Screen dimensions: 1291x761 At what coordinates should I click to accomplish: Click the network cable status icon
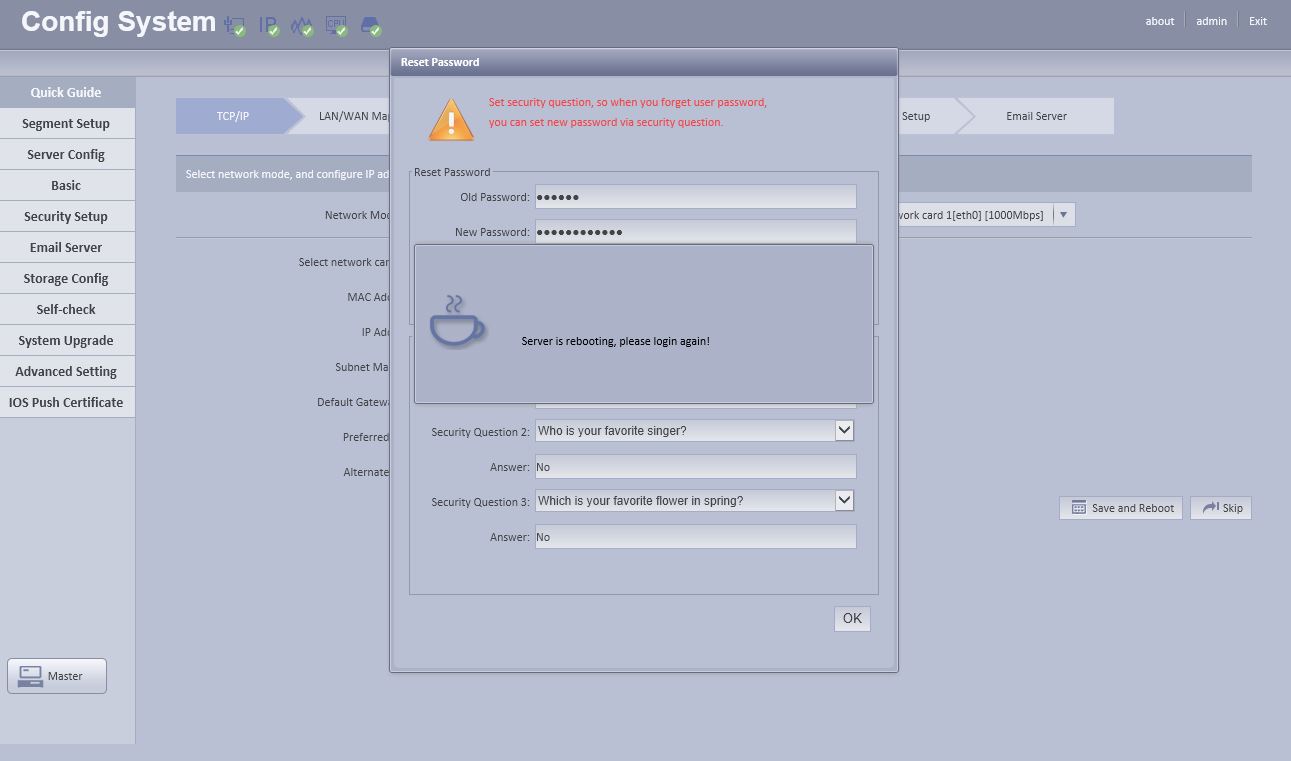pos(235,26)
